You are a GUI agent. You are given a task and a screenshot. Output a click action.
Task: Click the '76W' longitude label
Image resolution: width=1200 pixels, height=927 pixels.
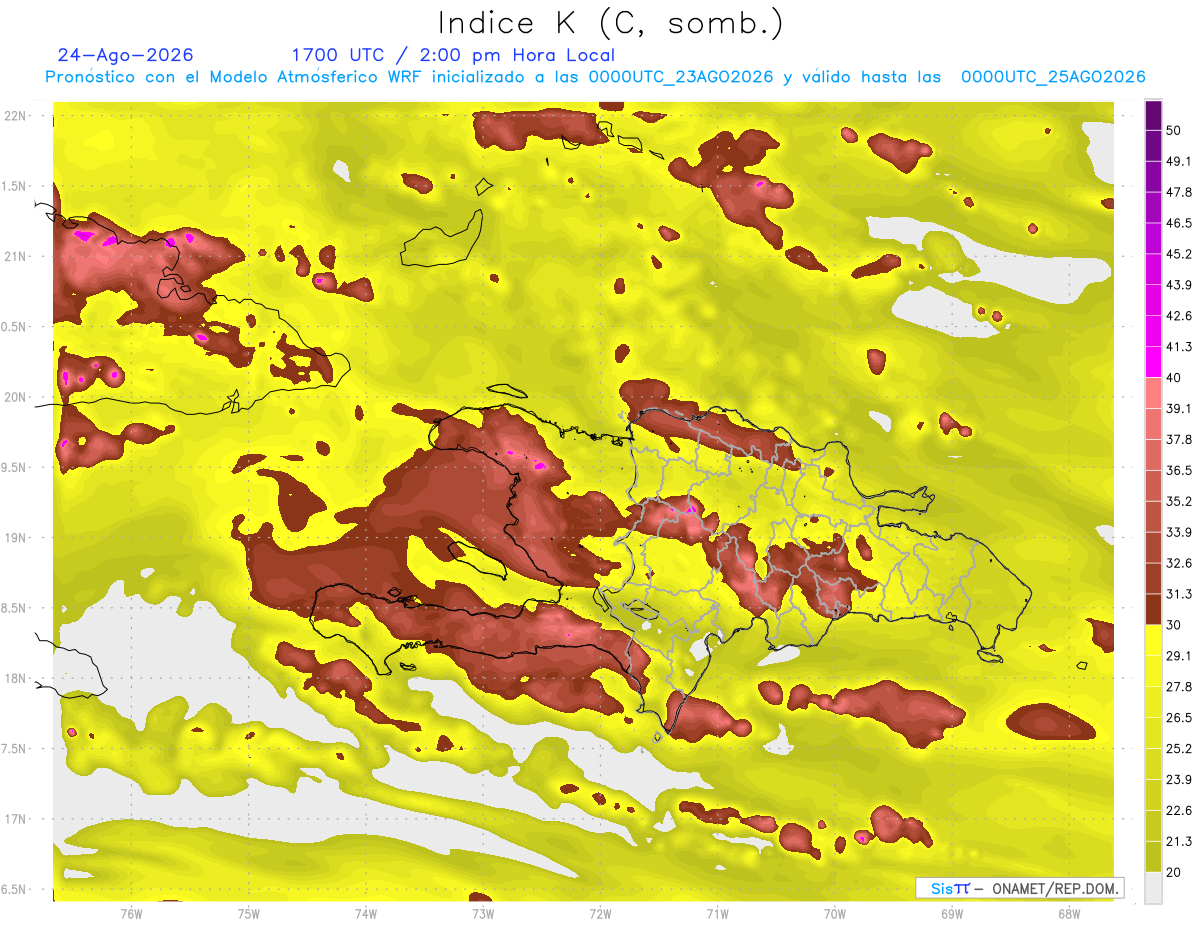coord(131,913)
